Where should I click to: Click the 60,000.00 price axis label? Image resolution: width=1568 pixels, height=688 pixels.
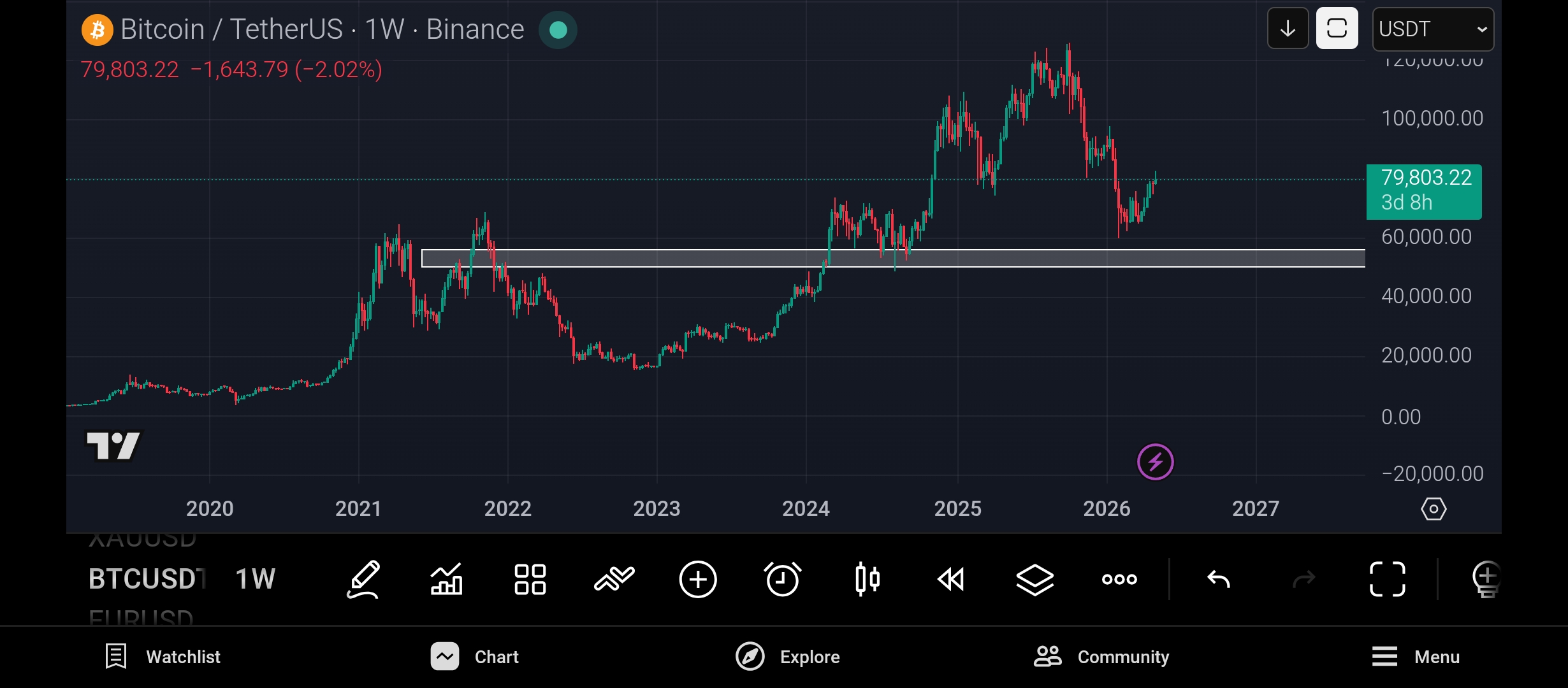[x=1426, y=237]
